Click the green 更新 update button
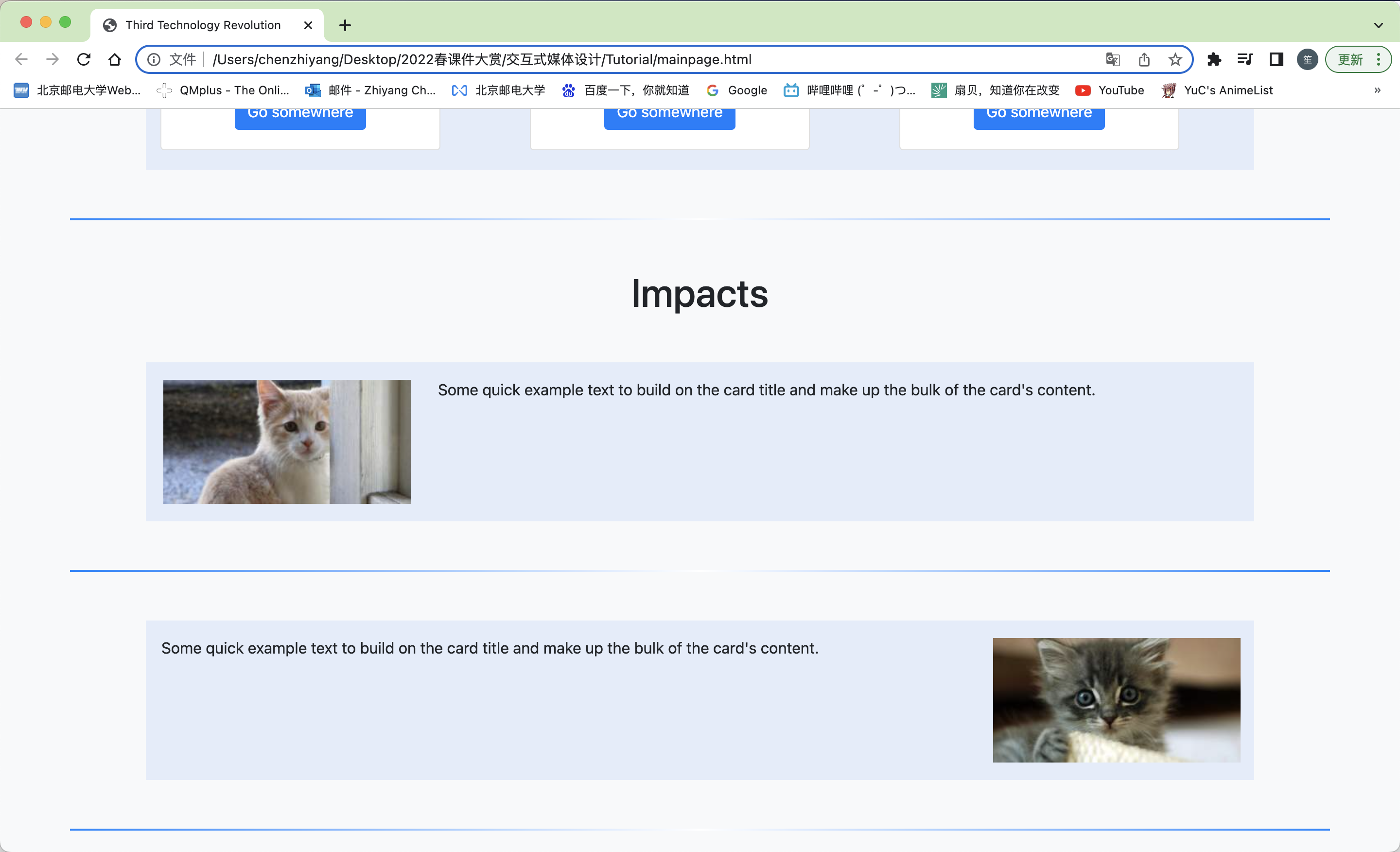1400x852 pixels. click(x=1352, y=59)
